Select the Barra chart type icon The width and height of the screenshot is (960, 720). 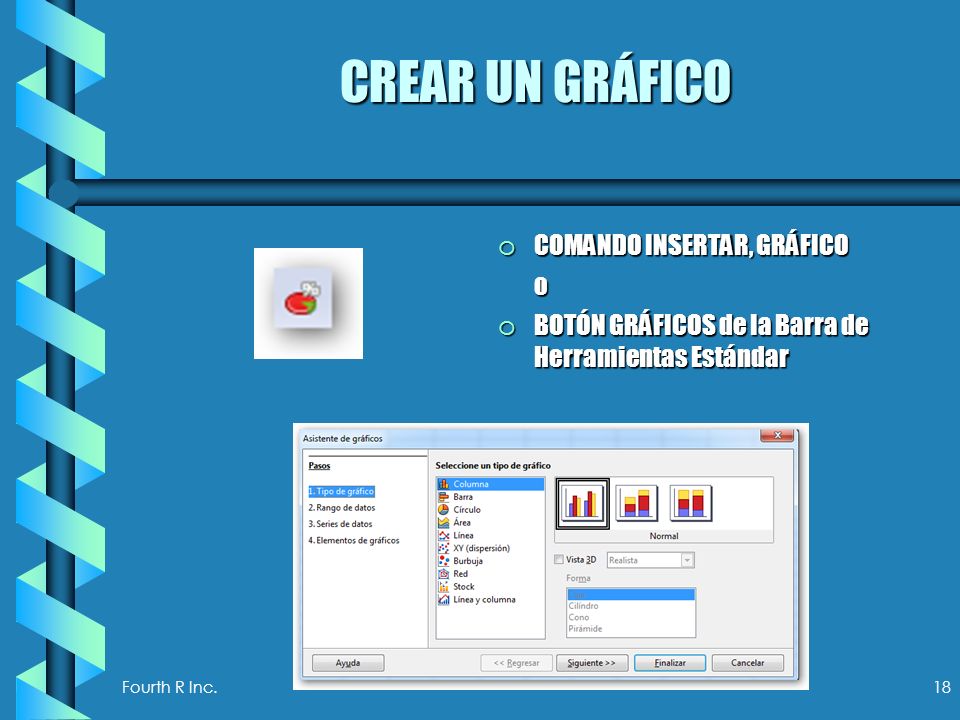(x=443, y=497)
